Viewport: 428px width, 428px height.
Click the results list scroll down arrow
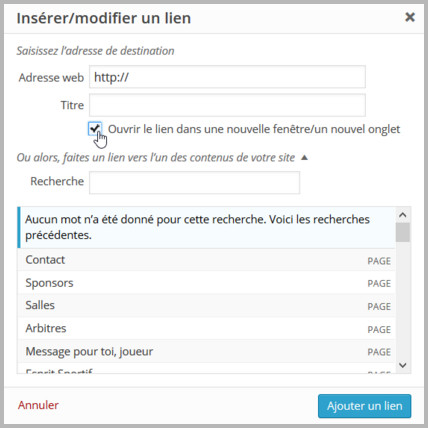click(403, 365)
